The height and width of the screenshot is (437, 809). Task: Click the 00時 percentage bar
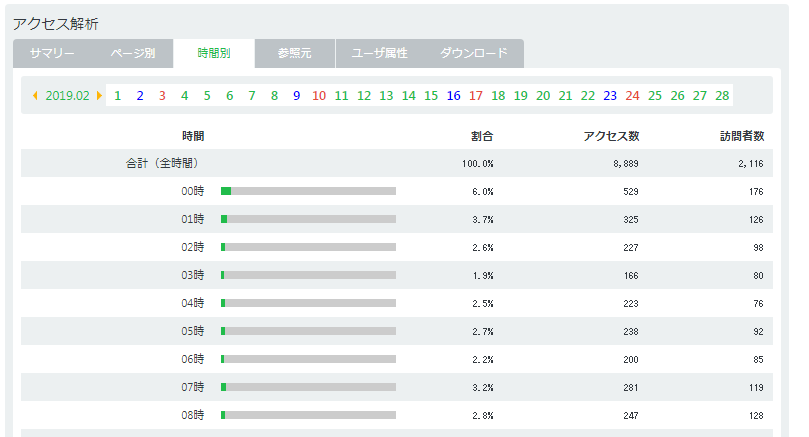click(x=309, y=191)
